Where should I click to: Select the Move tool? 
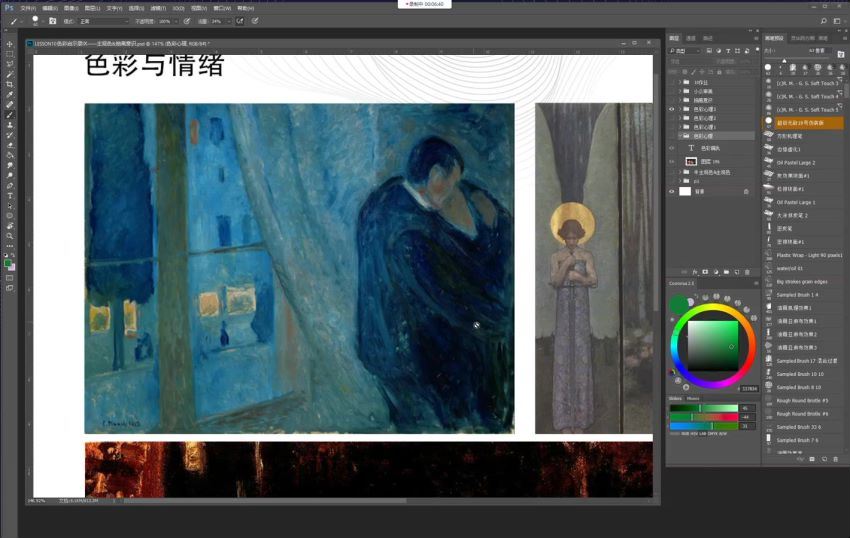pyautogui.click(x=10, y=44)
